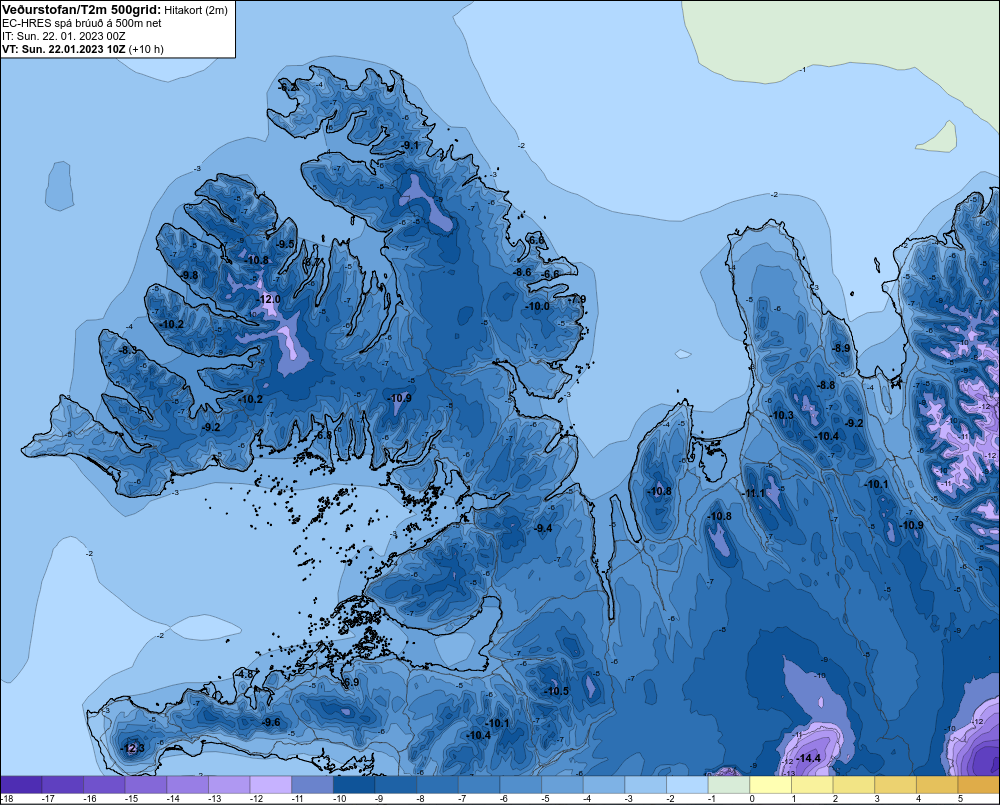Pick the legend swatch between -4 and -3
1000x805 pixels.
603,785
